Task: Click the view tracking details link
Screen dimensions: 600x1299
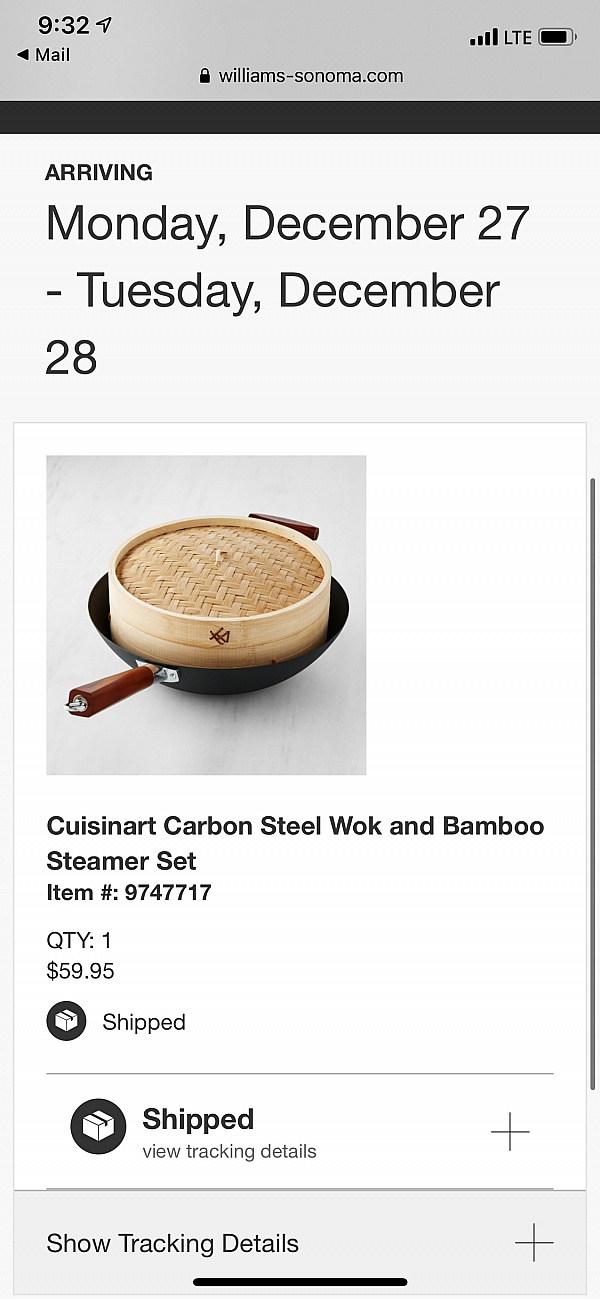Action: point(229,1151)
